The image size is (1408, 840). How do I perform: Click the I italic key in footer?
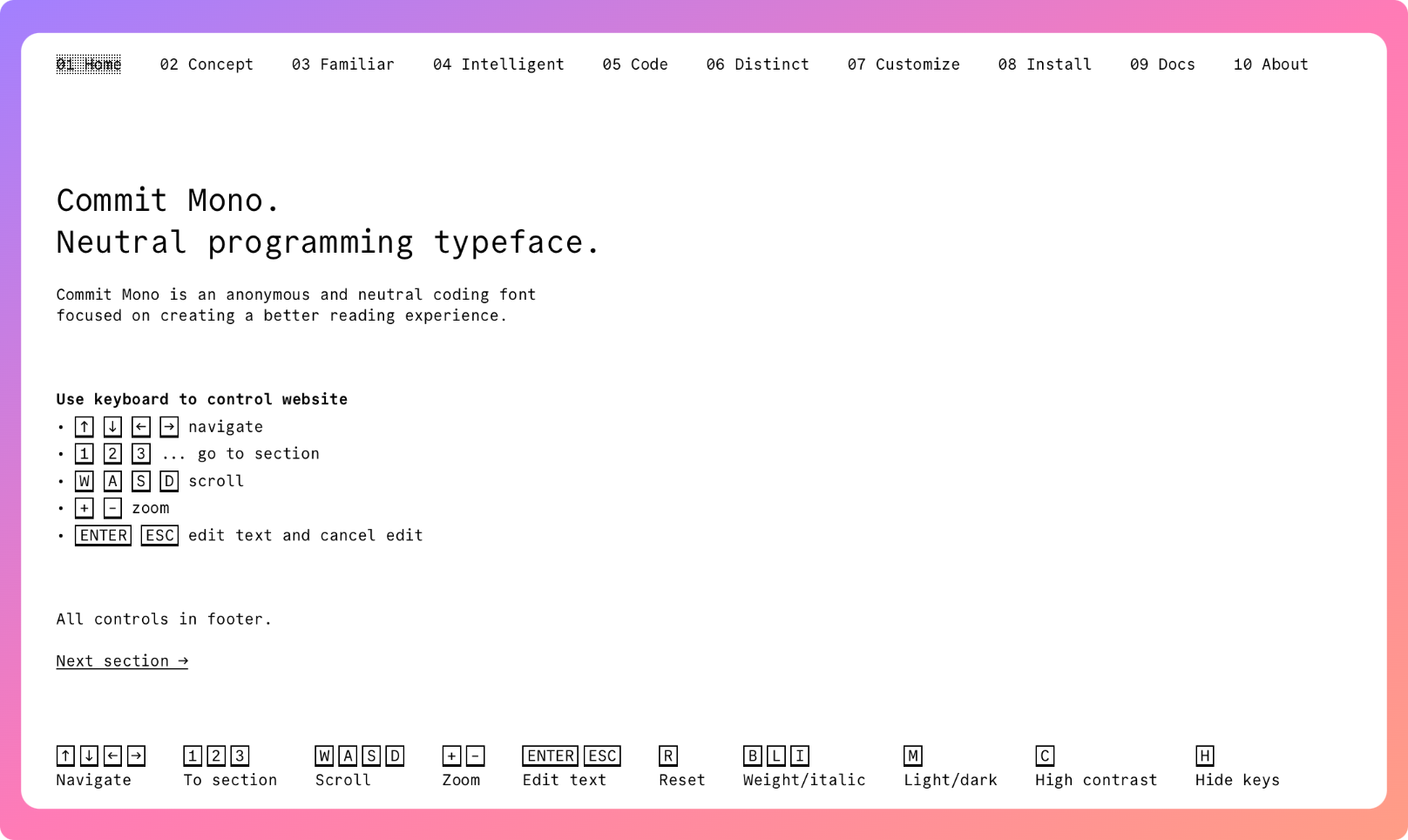(x=800, y=755)
